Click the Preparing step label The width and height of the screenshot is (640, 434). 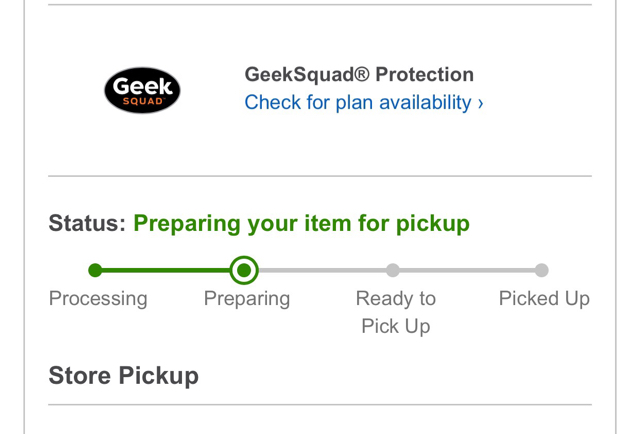[247, 298]
